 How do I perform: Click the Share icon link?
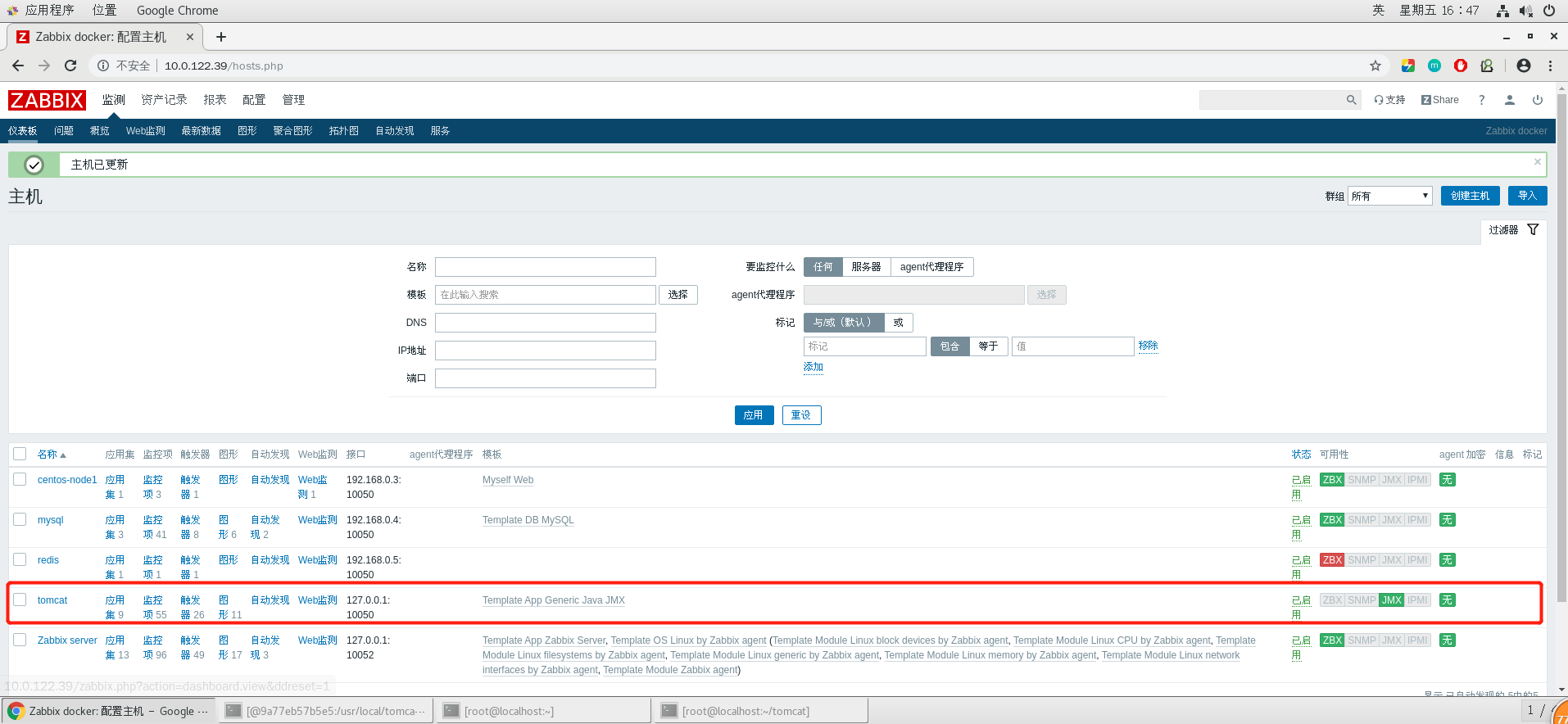tap(1440, 100)
